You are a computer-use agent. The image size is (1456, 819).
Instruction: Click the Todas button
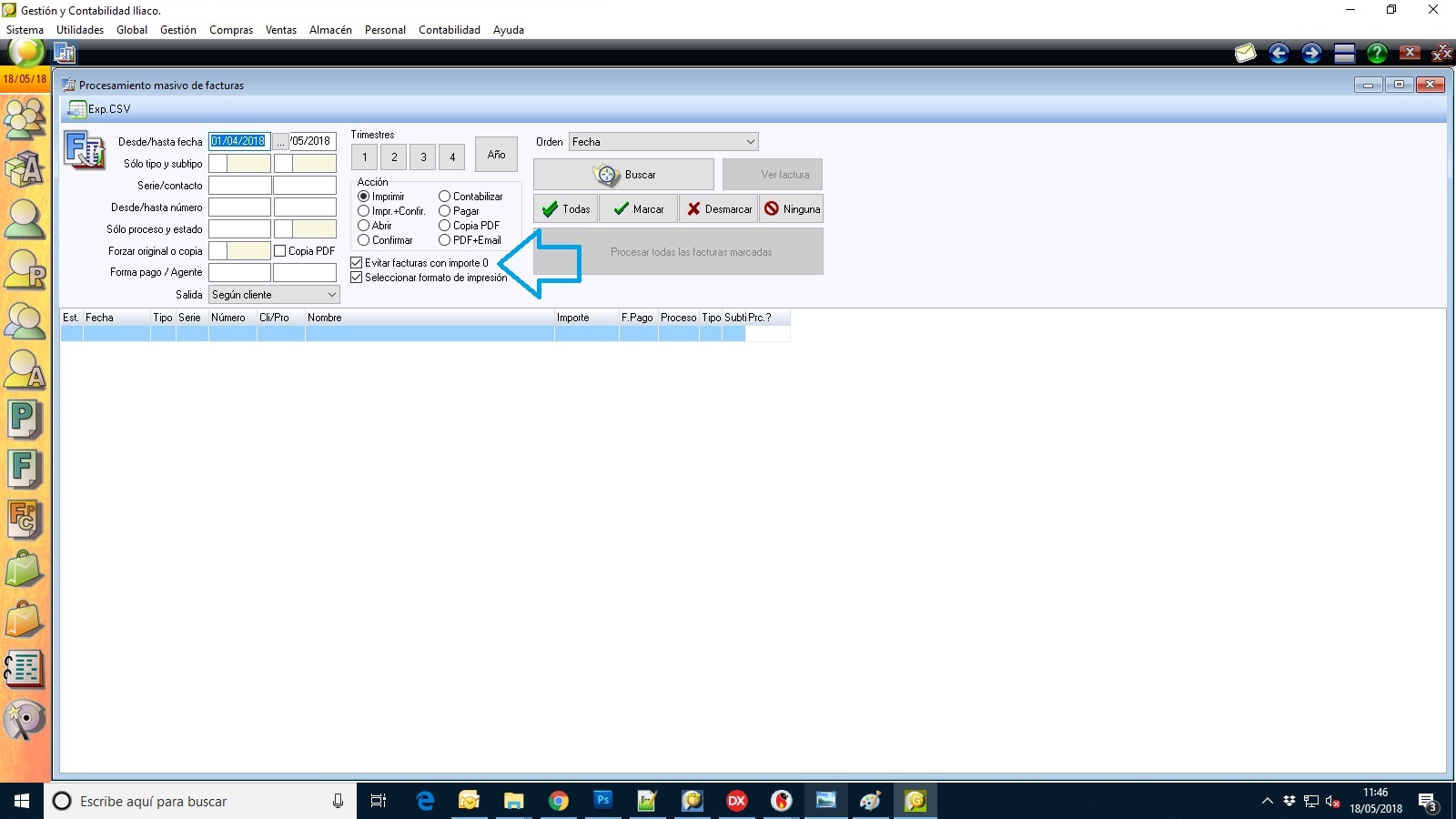tap(566, 209)
